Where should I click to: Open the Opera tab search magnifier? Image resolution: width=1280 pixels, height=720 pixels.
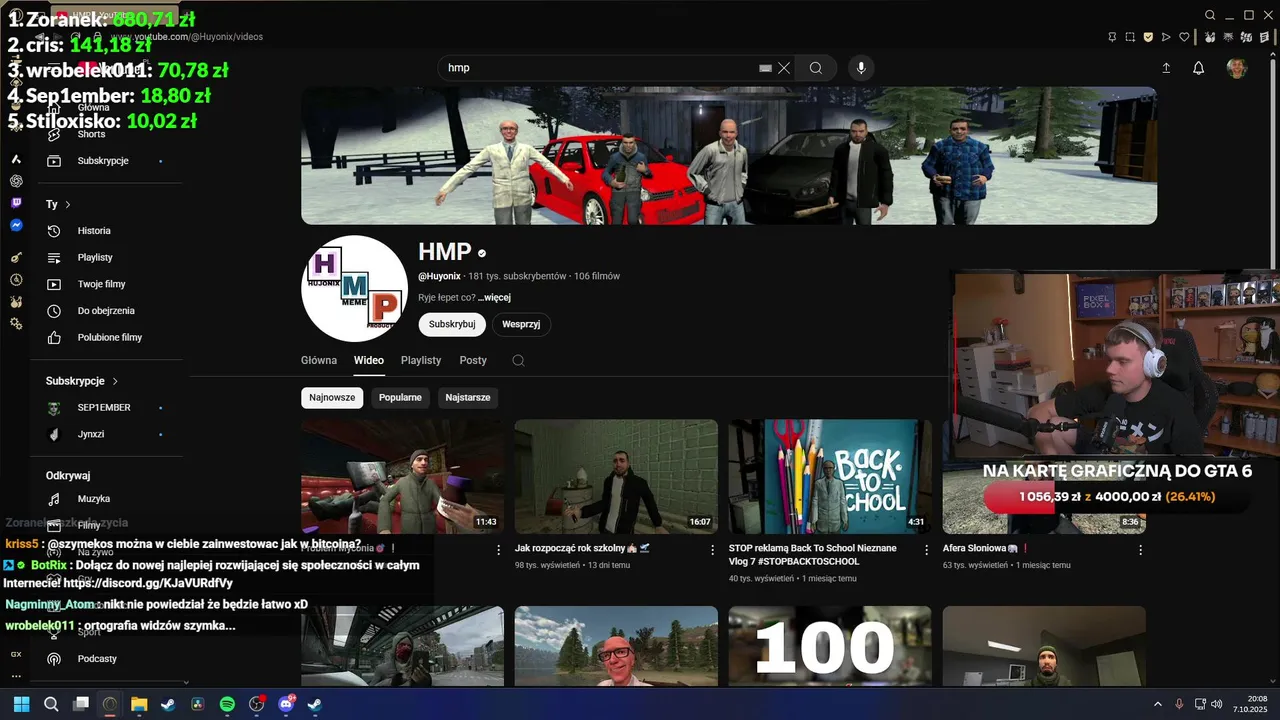click(1210, 15)
